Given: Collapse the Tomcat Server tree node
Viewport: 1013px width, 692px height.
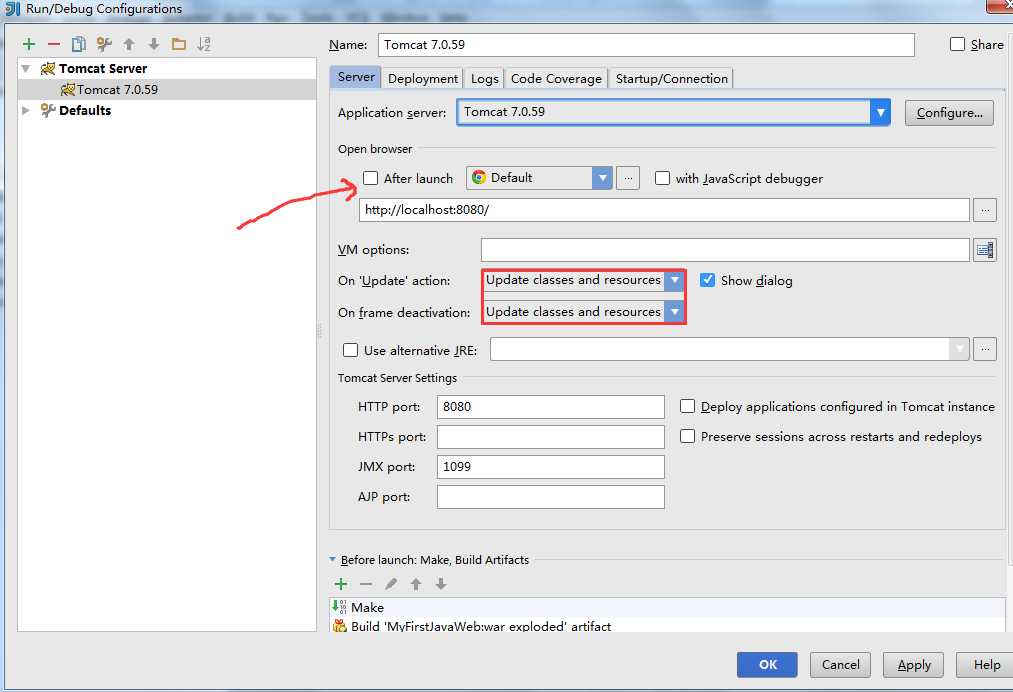Looking at the screenshot, I should [26, 68].
